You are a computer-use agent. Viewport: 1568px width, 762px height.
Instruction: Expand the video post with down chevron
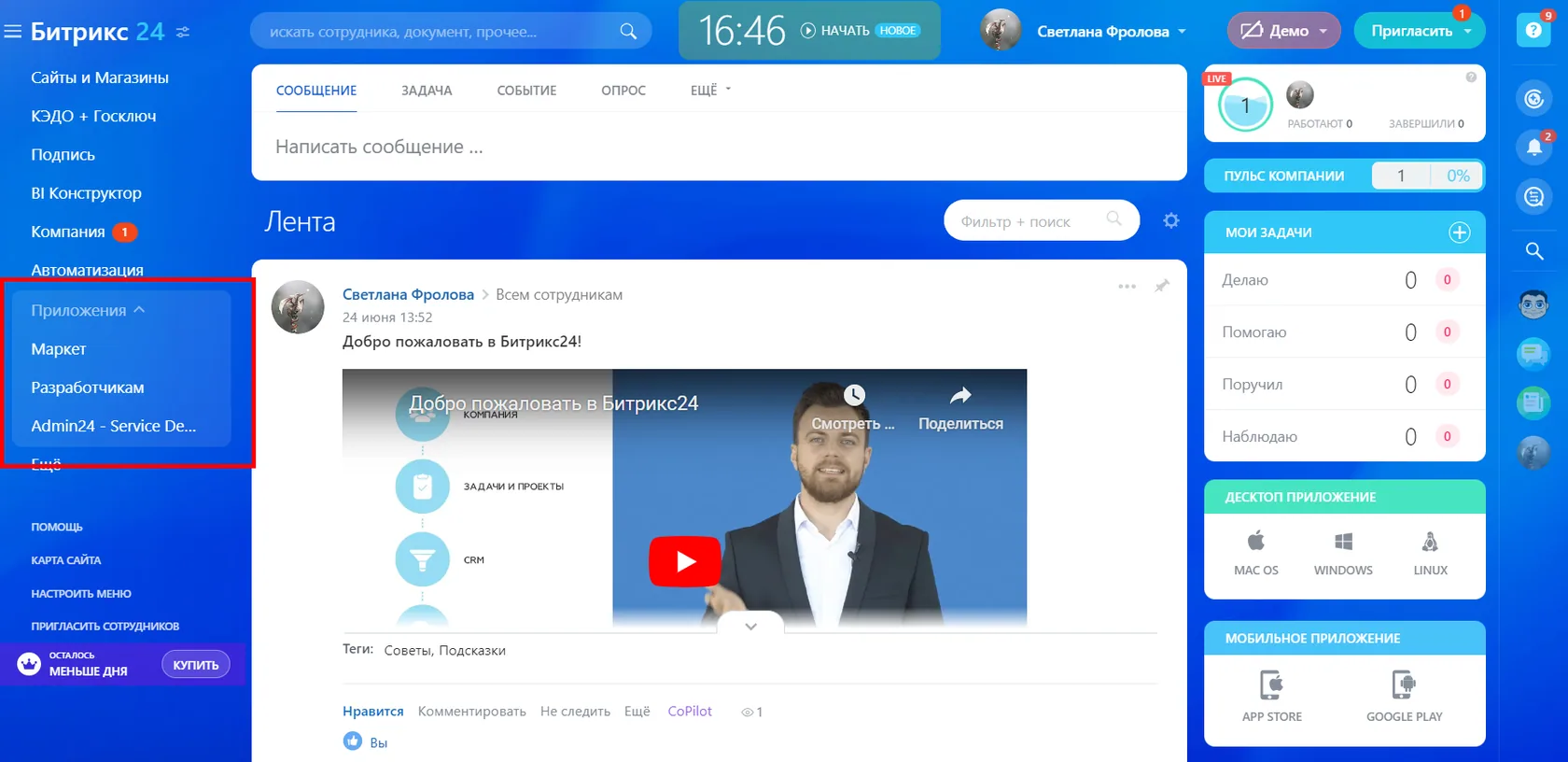pos(750,627)
